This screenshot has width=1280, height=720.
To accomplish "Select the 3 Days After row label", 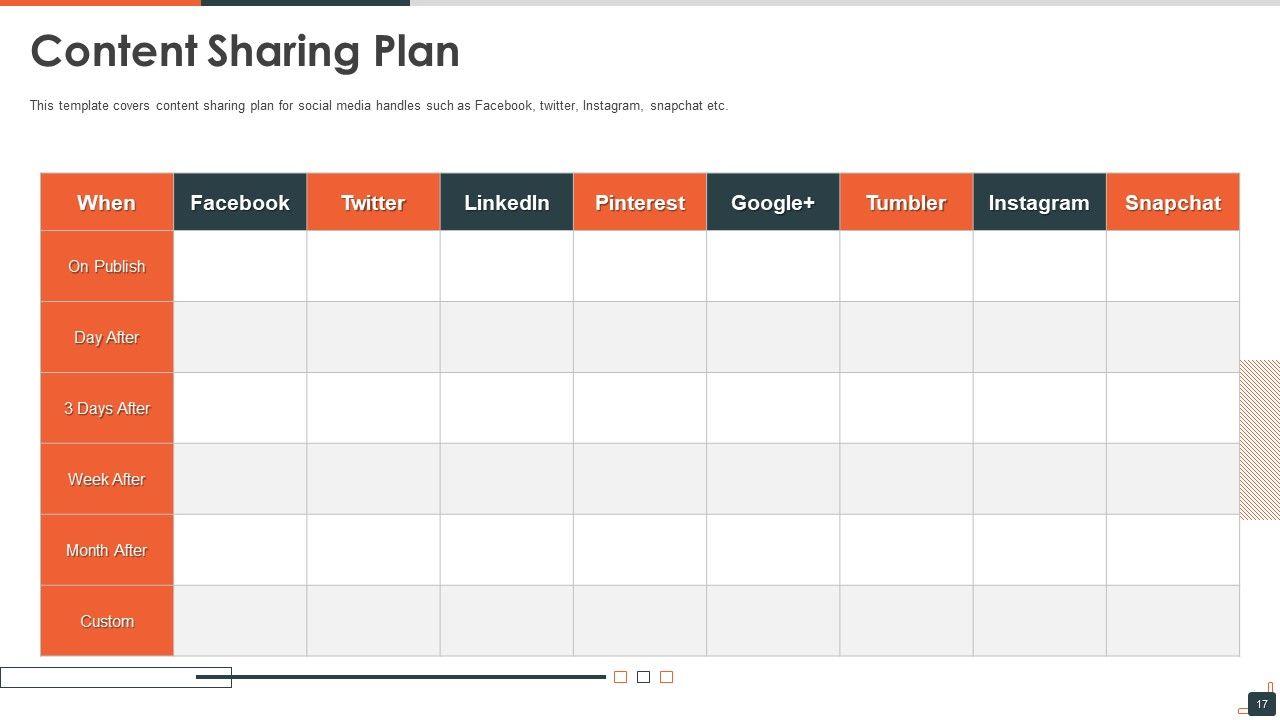I will point(107,409).
